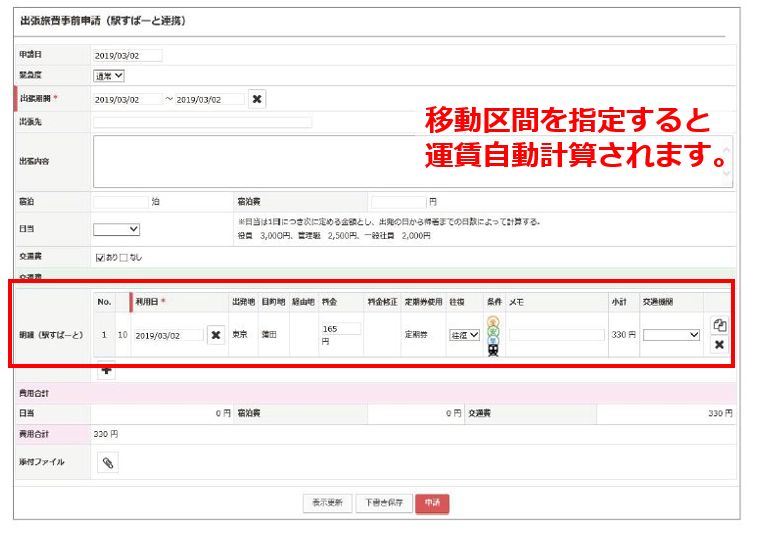
Task: Click the 表示更新 button
Action: coord(326,503)
